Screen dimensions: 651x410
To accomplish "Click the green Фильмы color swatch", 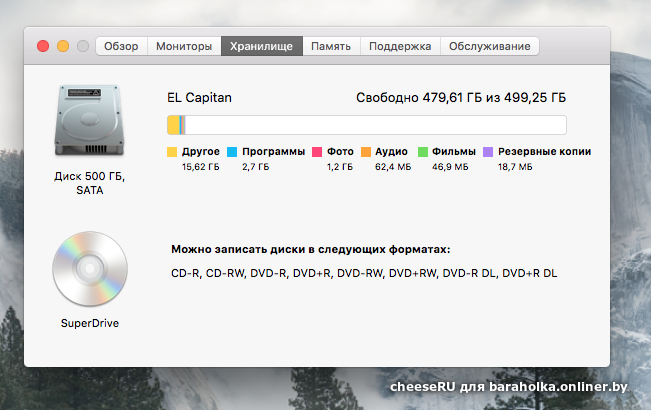I will point(423,152).
